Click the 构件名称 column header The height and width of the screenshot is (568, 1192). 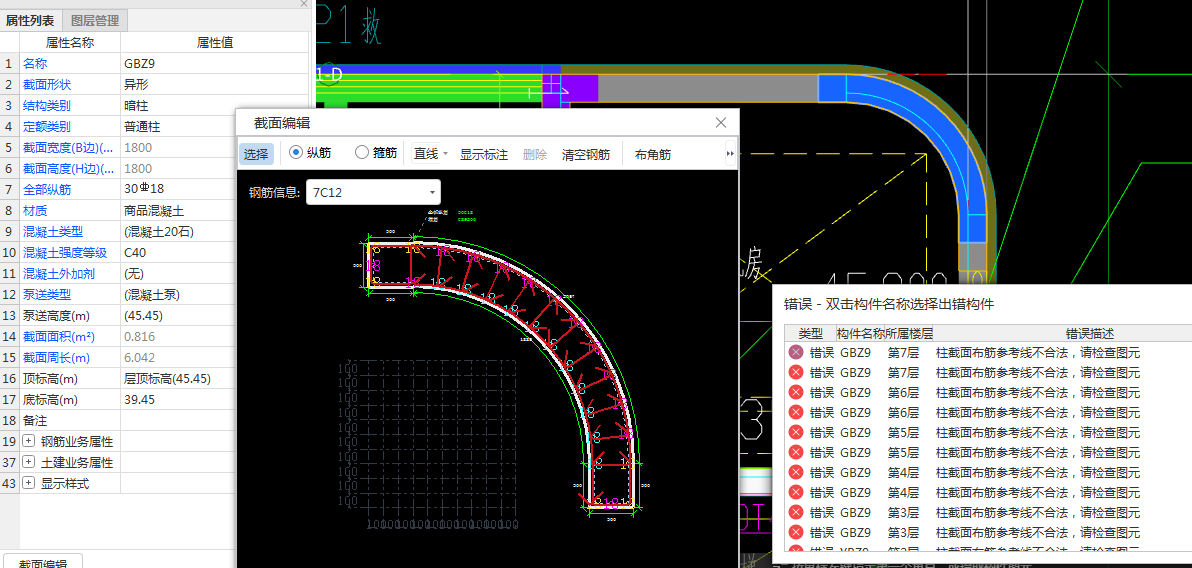click(x=861, y=333)
